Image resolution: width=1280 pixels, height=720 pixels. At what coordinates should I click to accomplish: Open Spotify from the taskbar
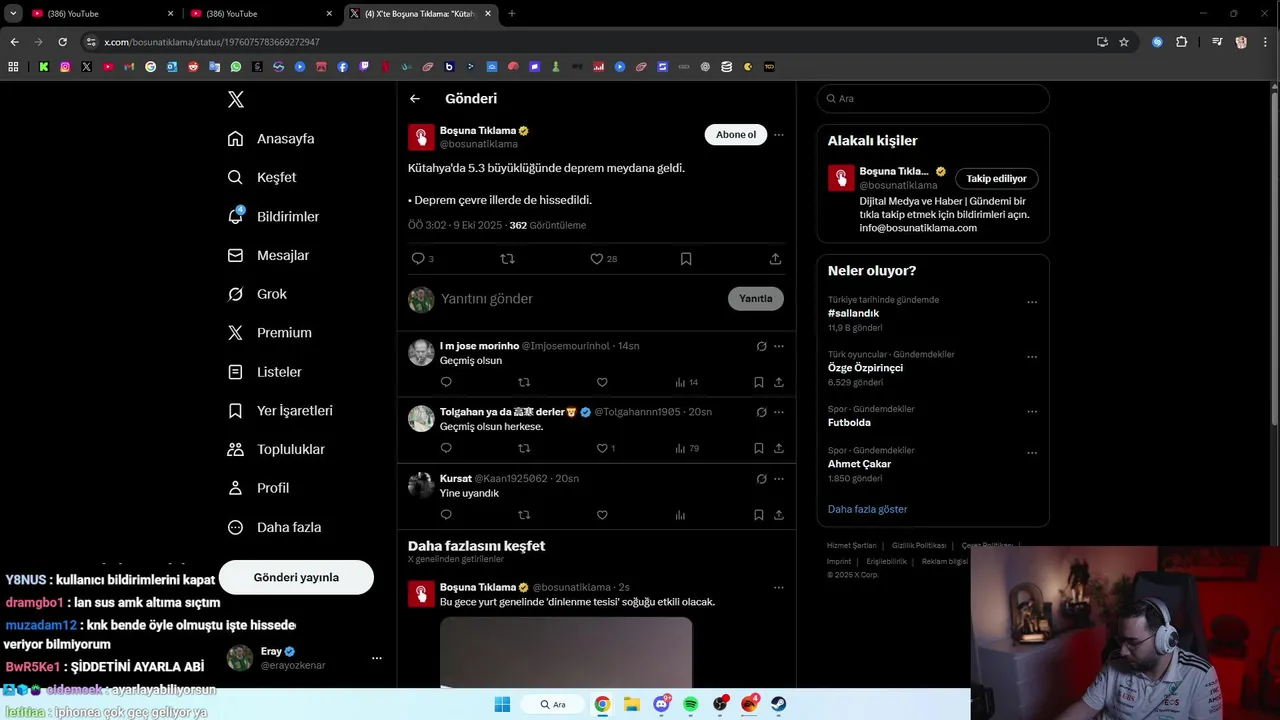coord(691,704)
